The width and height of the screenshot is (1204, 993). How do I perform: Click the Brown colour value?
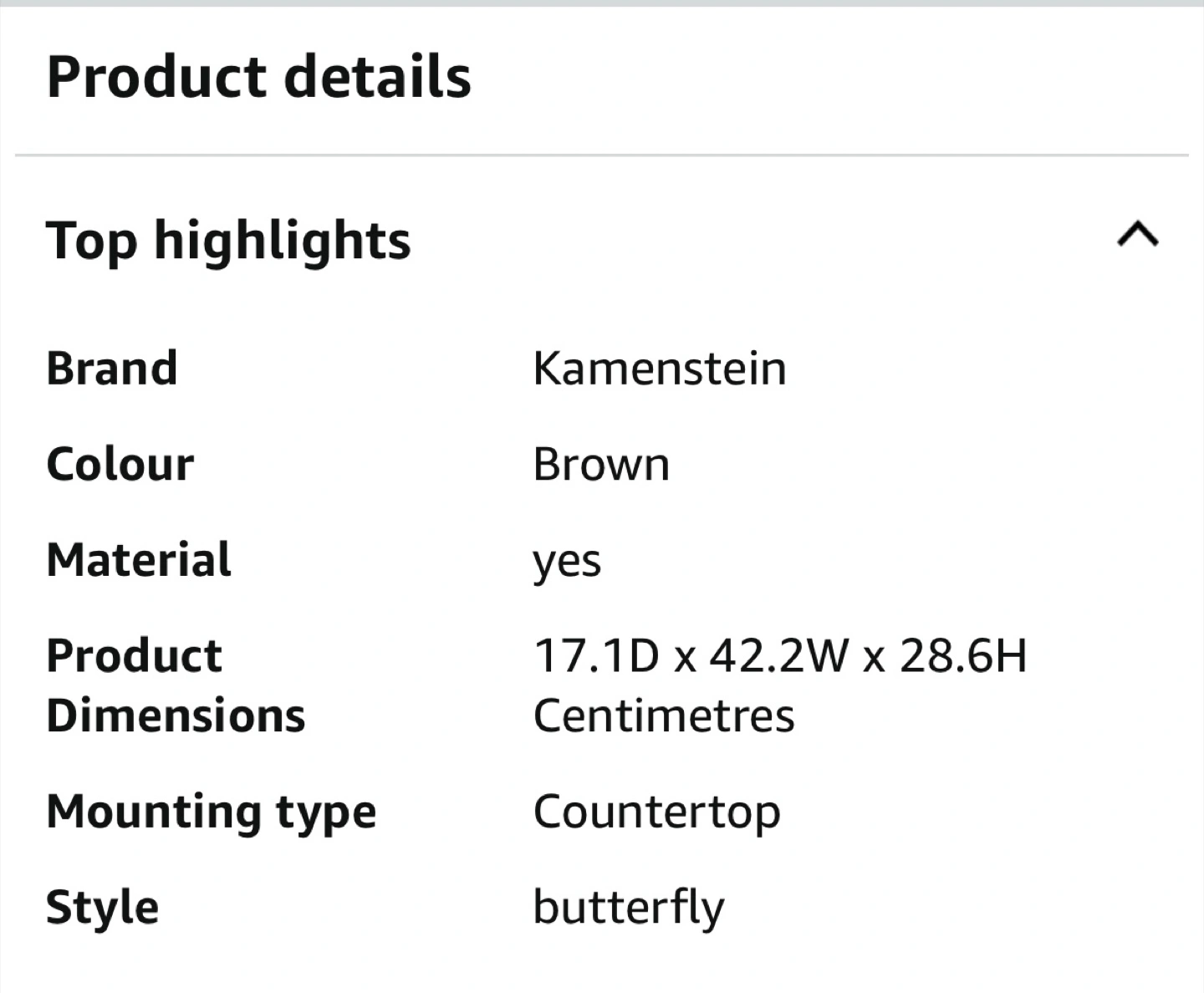point(601,464)
